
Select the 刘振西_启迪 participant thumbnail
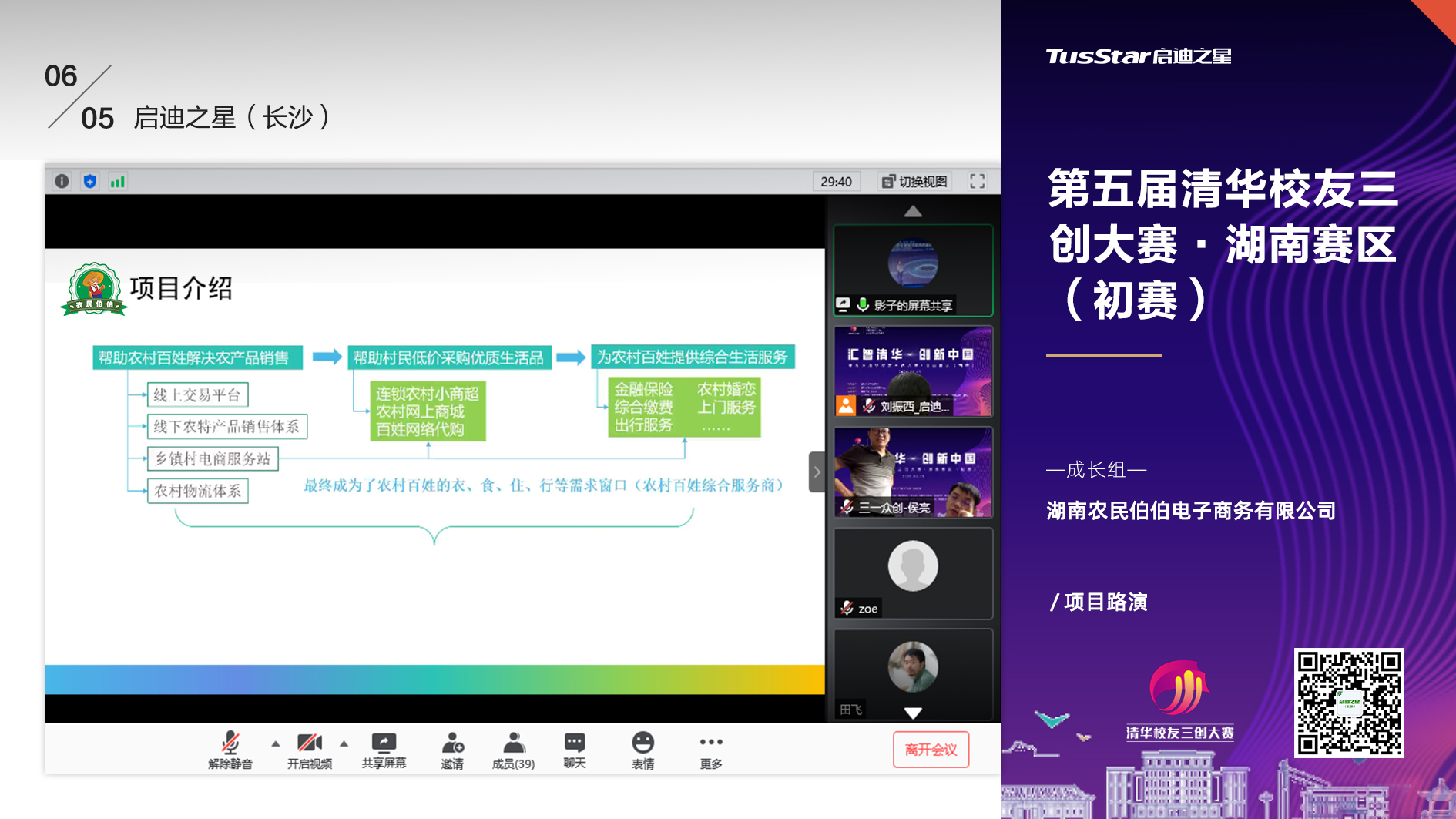pos(913,371)
